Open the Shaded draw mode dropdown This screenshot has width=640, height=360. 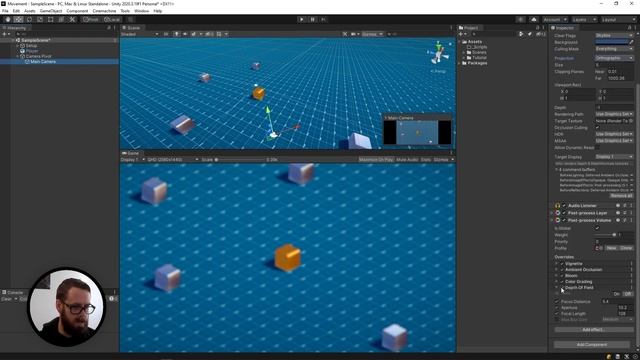coord(140,34)
